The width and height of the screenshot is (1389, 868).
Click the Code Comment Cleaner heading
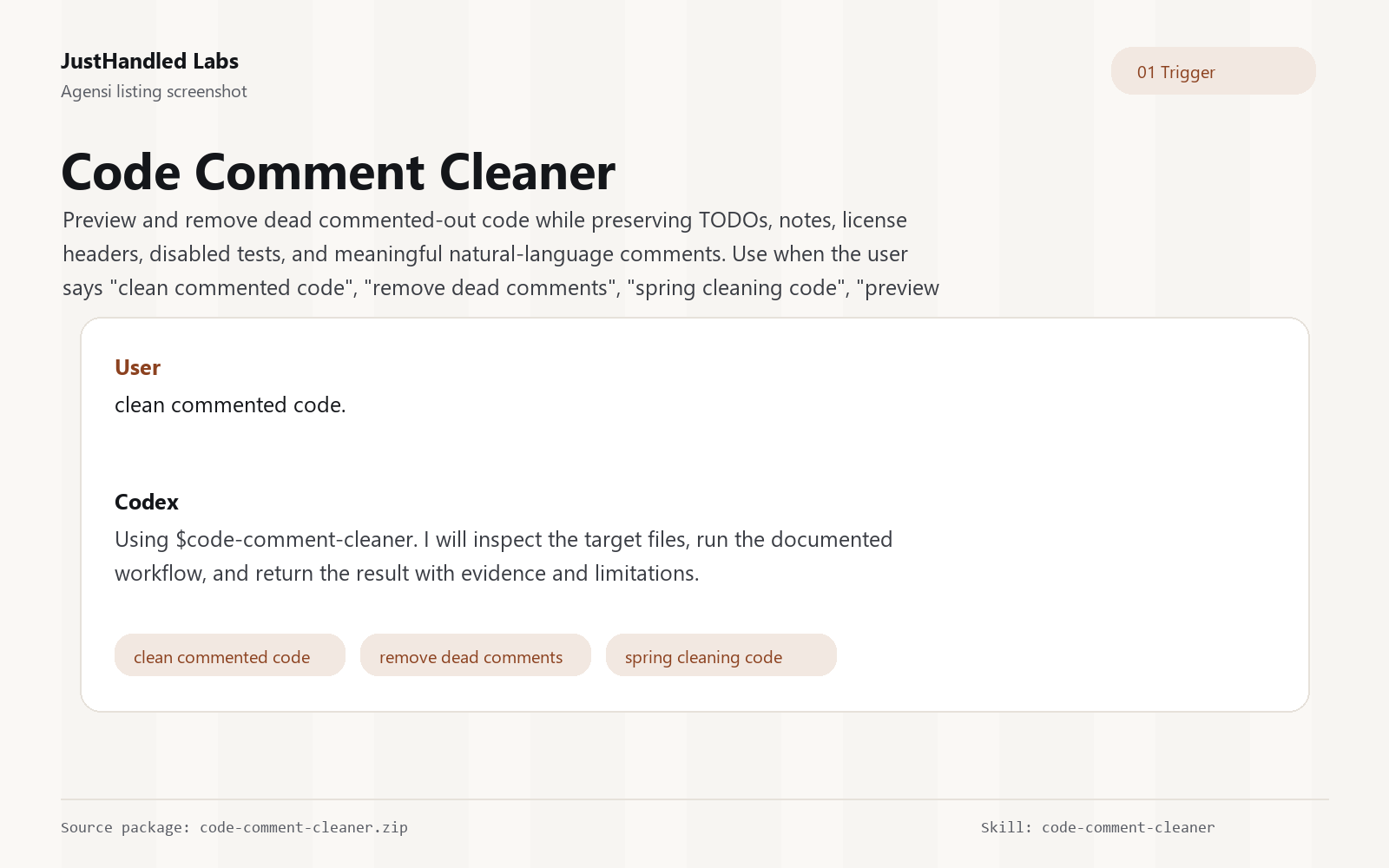pos(339,171)
